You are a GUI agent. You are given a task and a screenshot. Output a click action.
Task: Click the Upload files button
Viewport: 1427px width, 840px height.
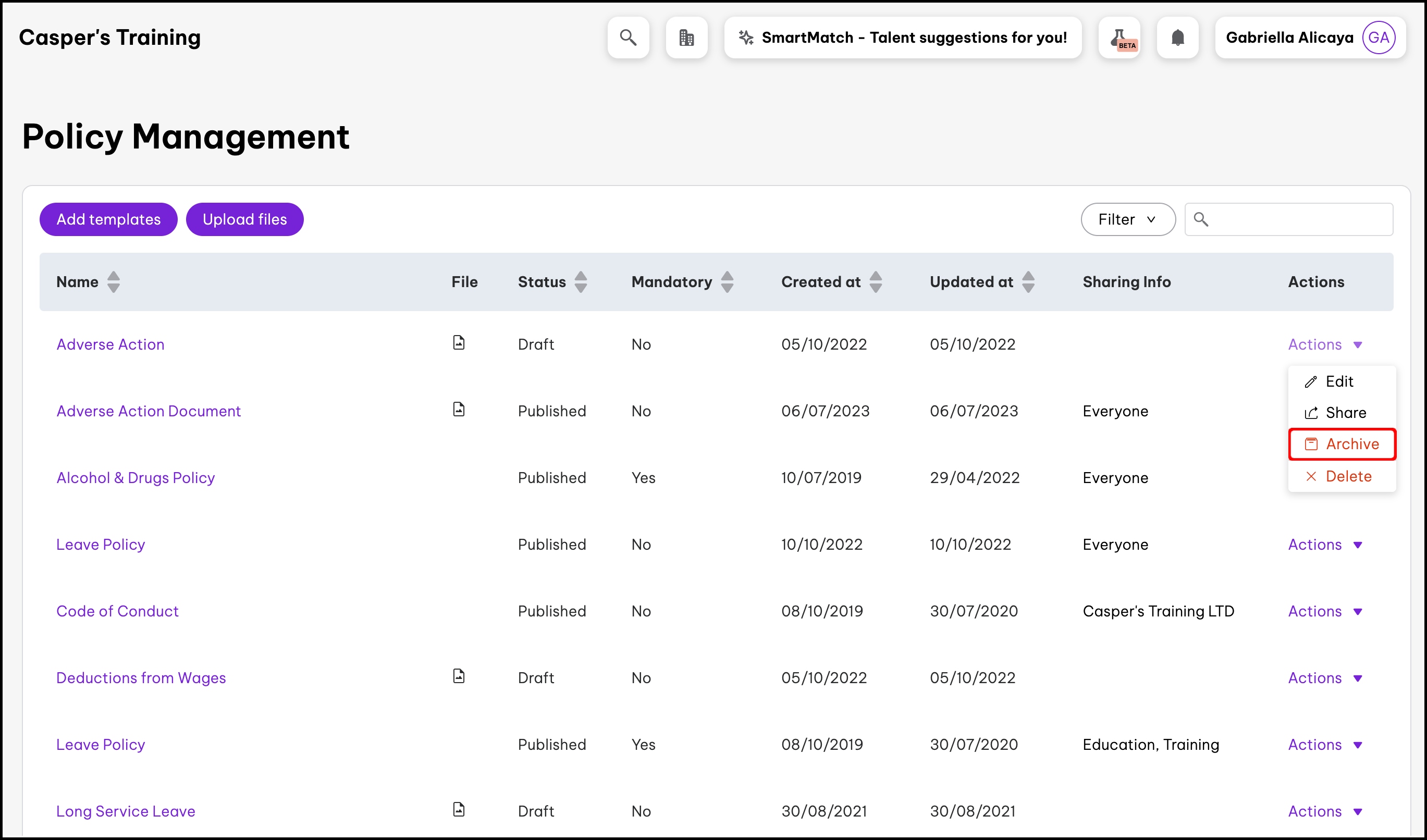(x=244, y=219)
